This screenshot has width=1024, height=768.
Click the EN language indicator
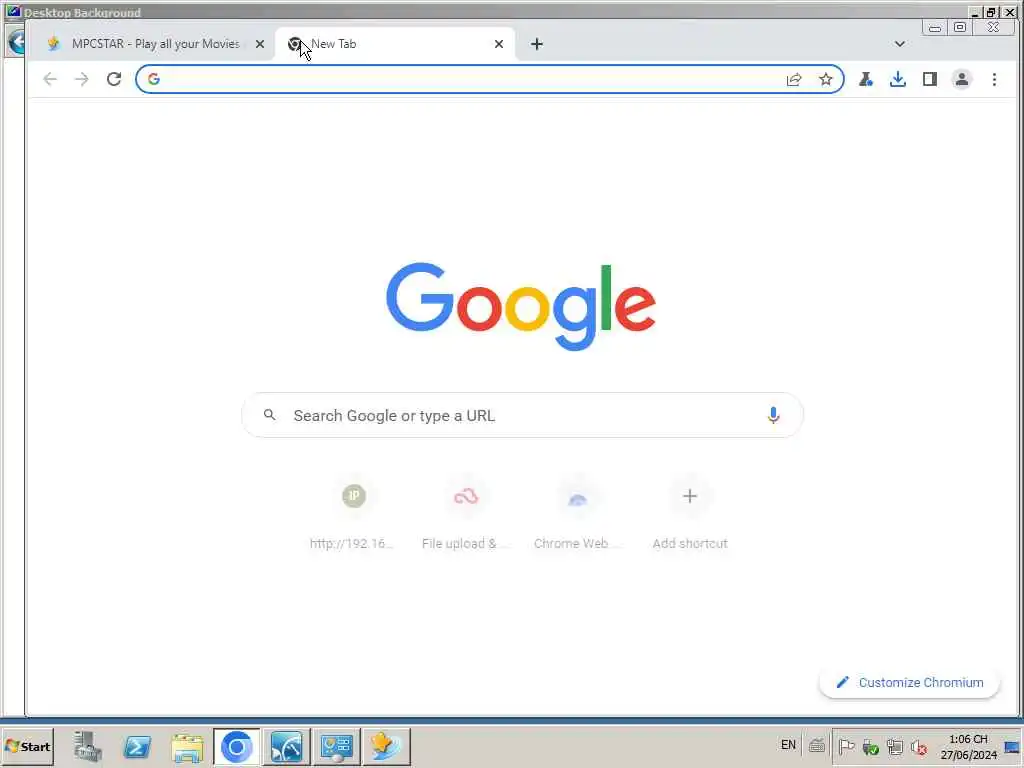click(788, 745)
